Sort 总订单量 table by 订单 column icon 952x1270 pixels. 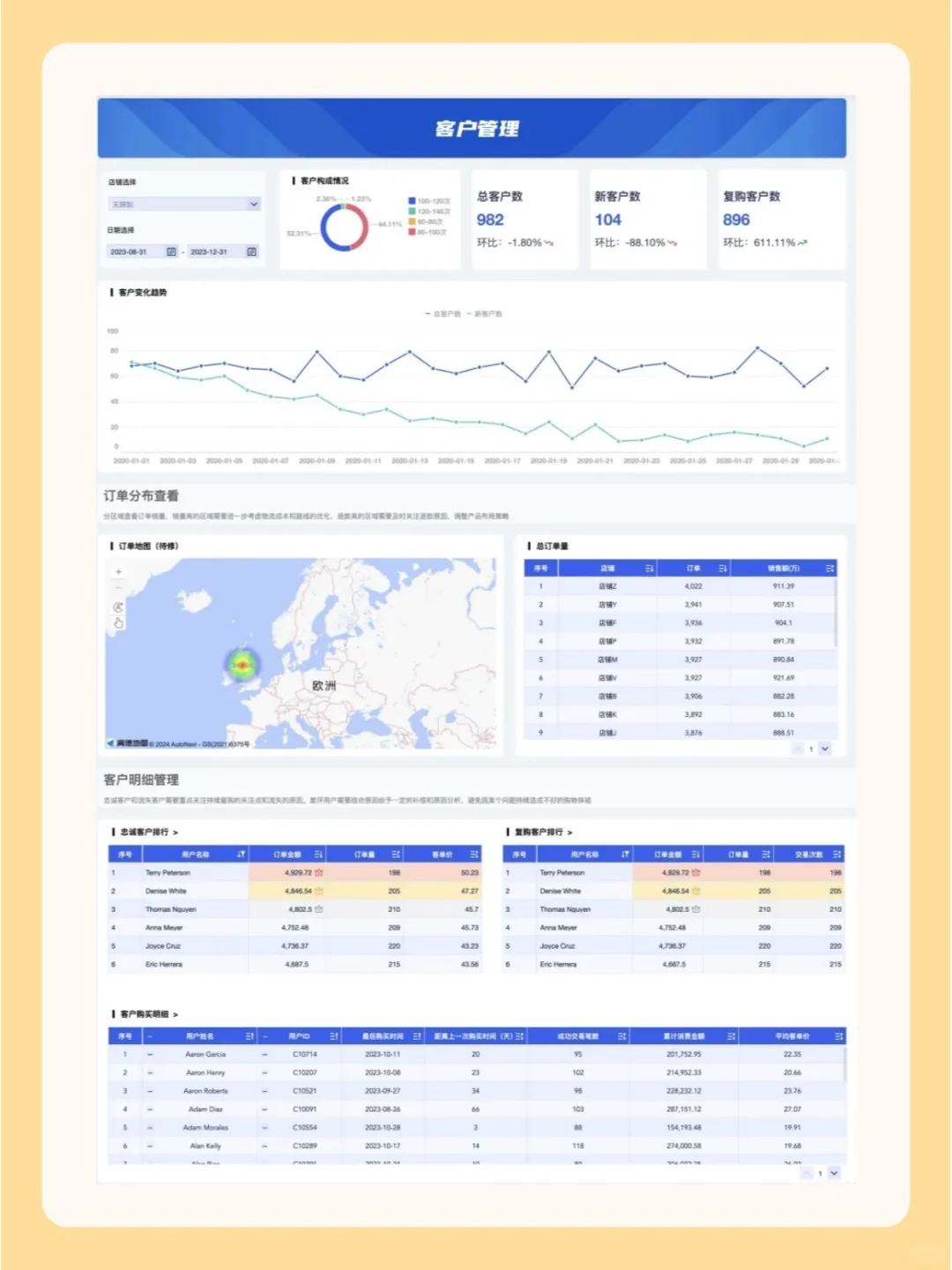pyautogui.click(x=723, y=569)
